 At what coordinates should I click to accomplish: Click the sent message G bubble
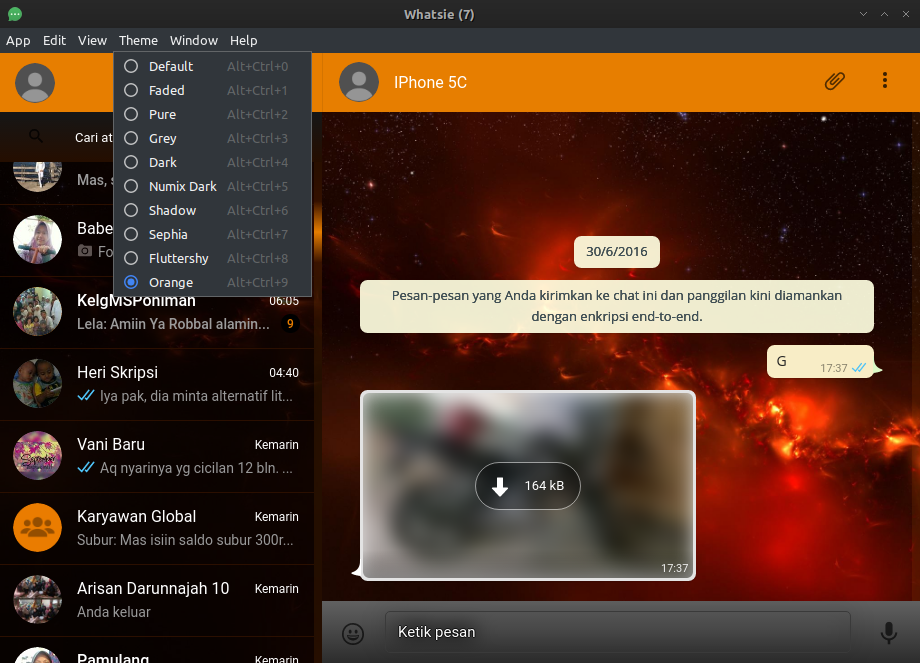point(820,361)
